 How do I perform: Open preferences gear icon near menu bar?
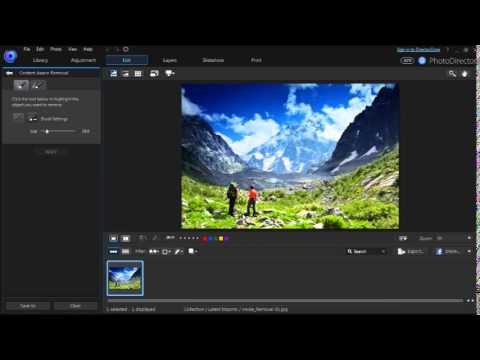pos(126,49)
